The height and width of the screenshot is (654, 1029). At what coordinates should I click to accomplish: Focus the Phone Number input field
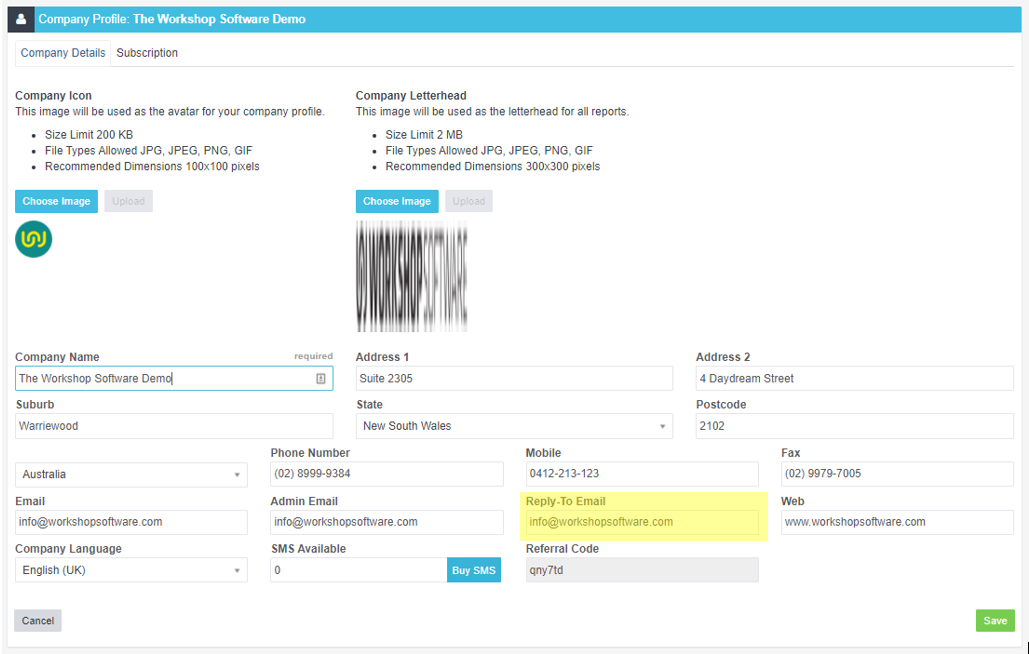(x=387, y=474)
